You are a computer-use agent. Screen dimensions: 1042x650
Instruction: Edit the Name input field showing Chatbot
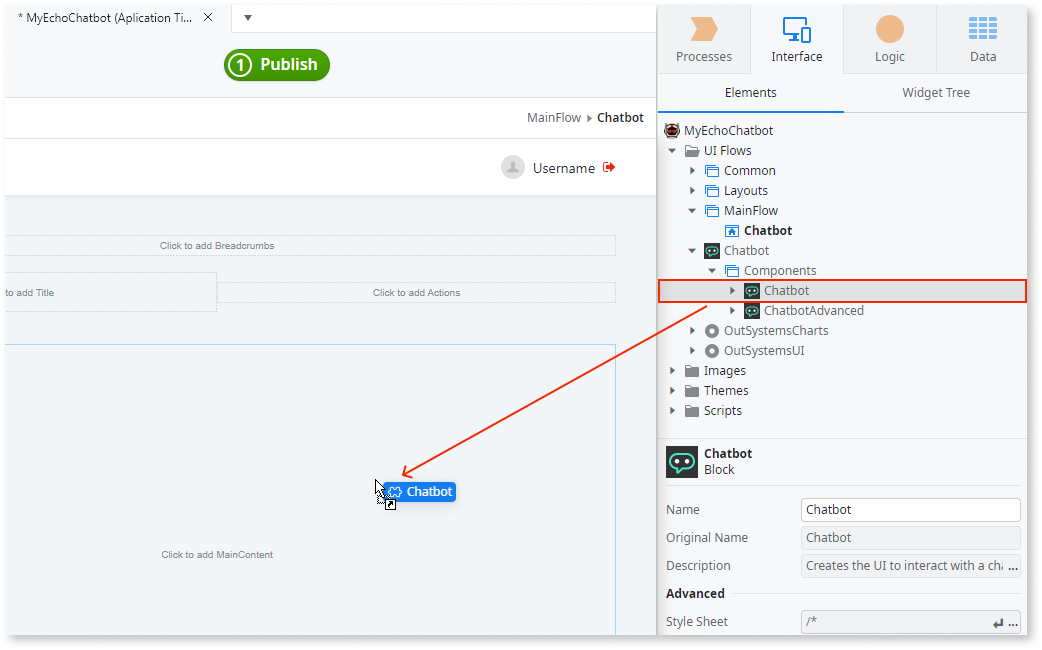click(909, 509)
